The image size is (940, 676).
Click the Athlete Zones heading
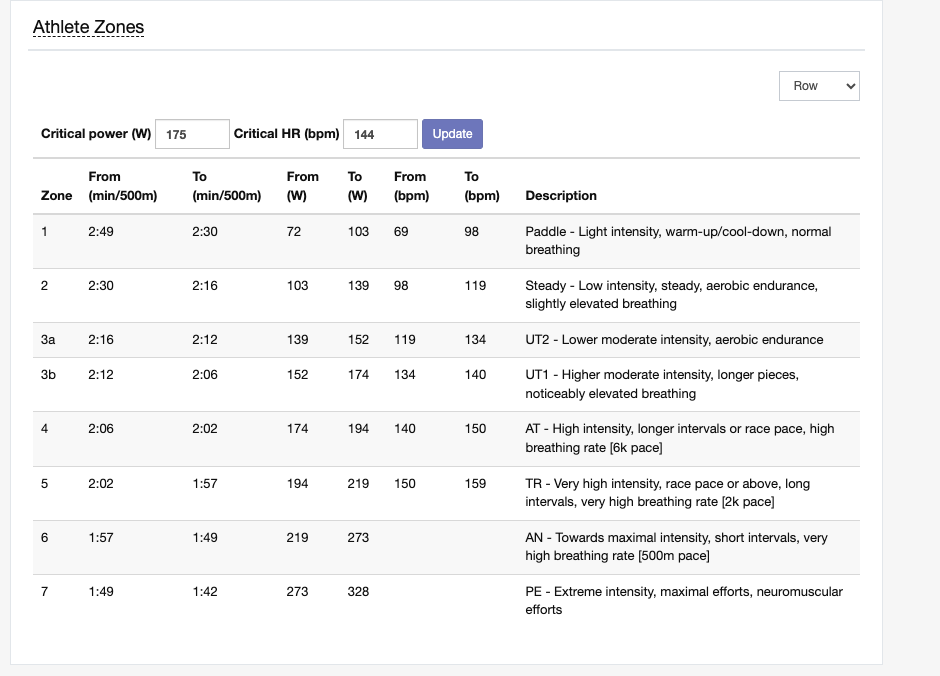tap(88, 27)
